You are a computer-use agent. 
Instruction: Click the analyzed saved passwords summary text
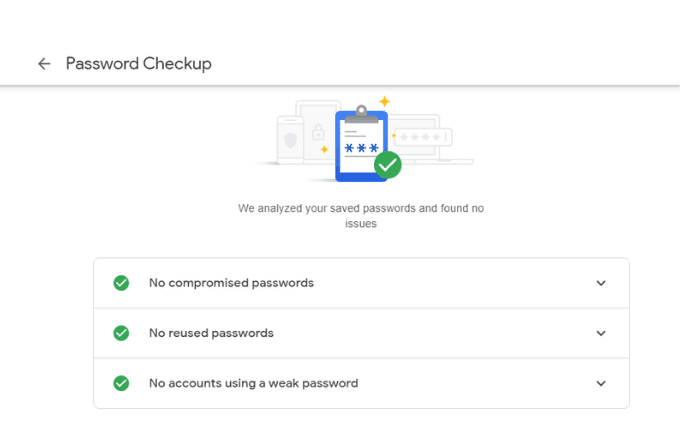pyautogui.click(x=361, y=216)
